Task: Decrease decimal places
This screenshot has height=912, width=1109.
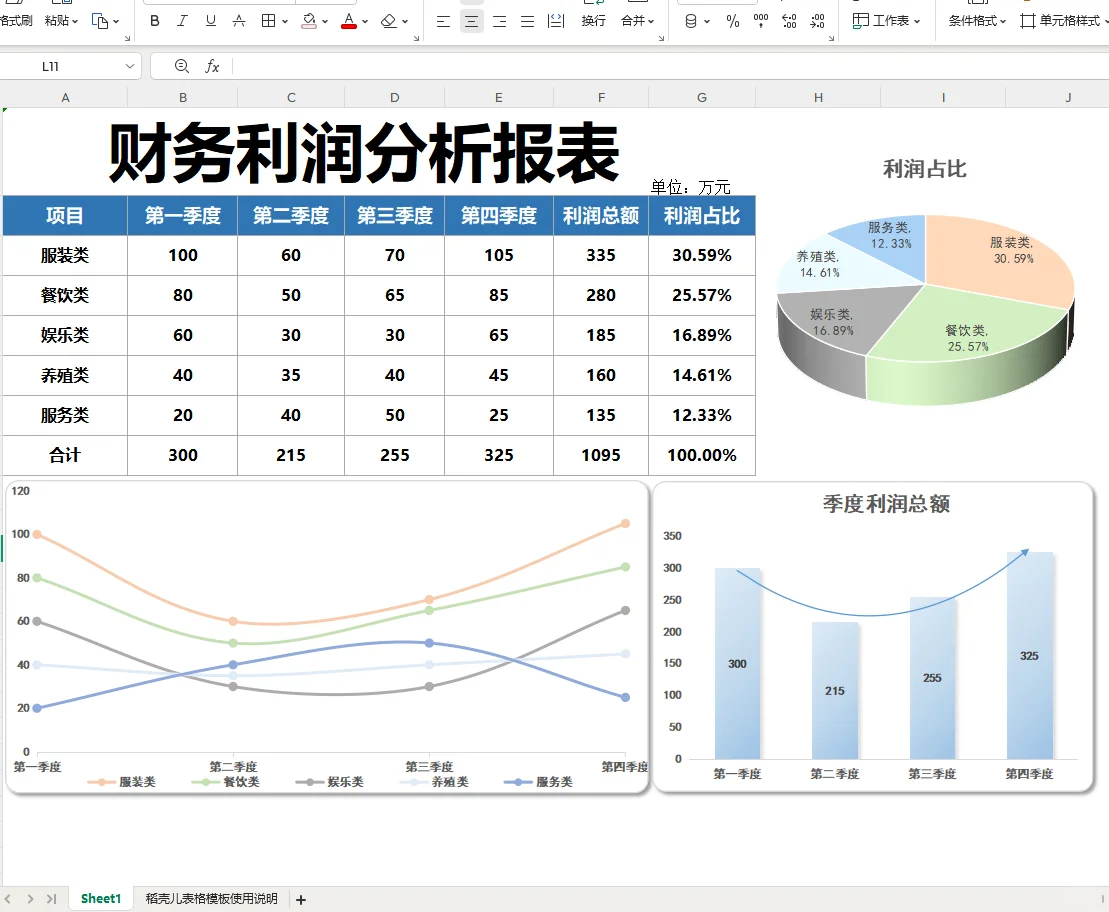Action: (818, 21)
